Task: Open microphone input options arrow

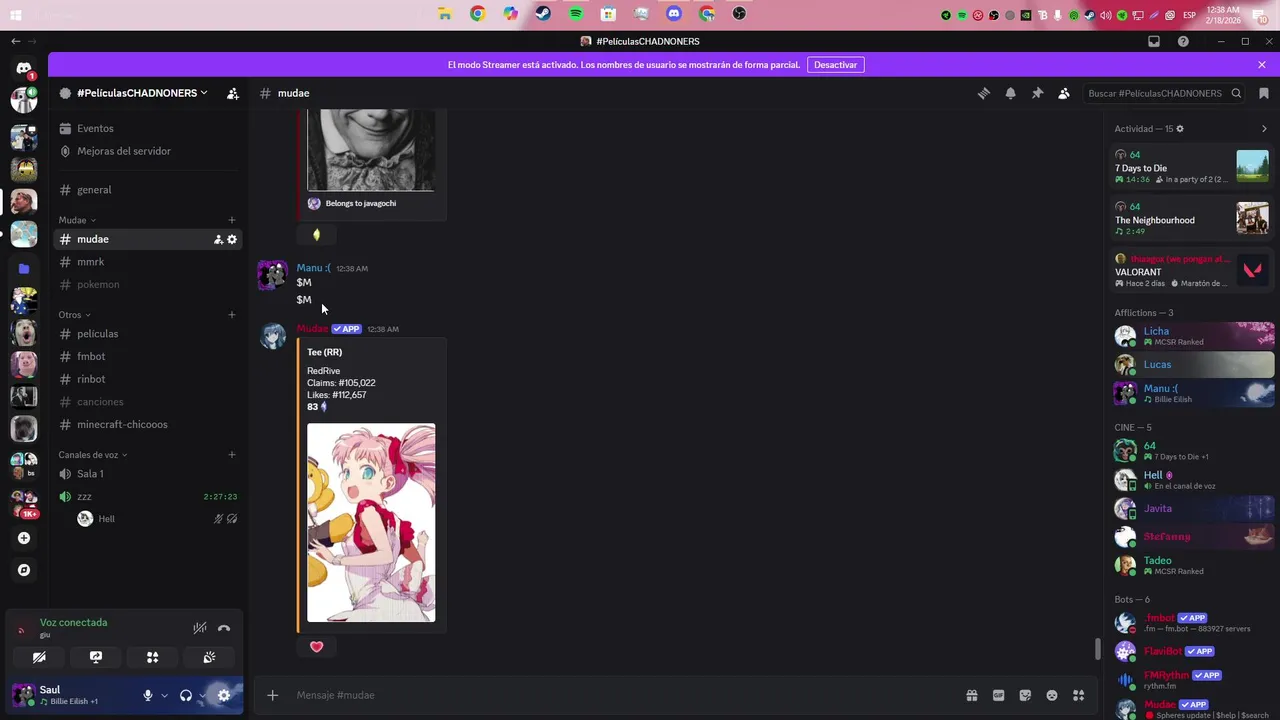Action: pyautogui.click(x=164, y=695)
